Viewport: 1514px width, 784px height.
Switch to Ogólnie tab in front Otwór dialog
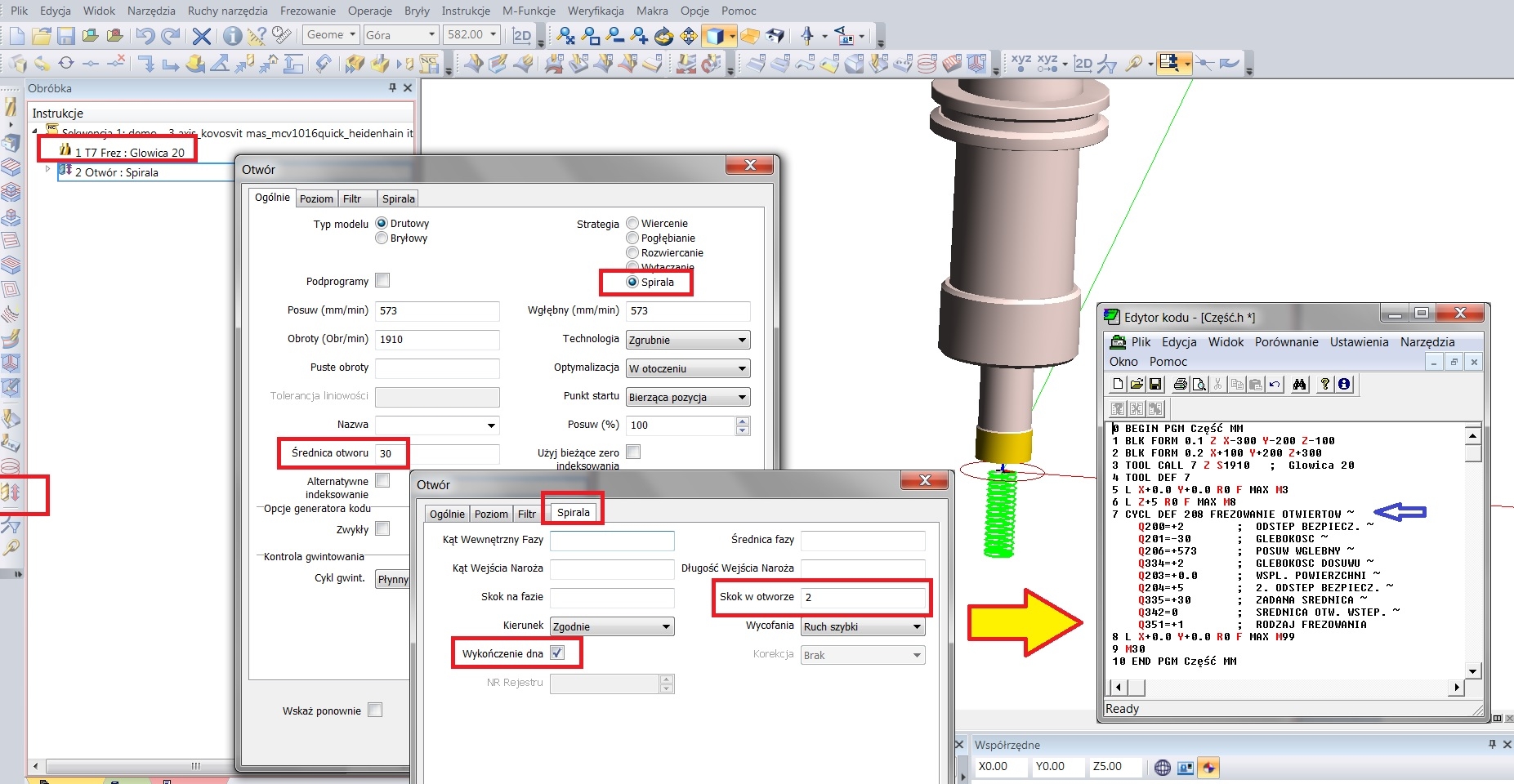pos(447,514)
